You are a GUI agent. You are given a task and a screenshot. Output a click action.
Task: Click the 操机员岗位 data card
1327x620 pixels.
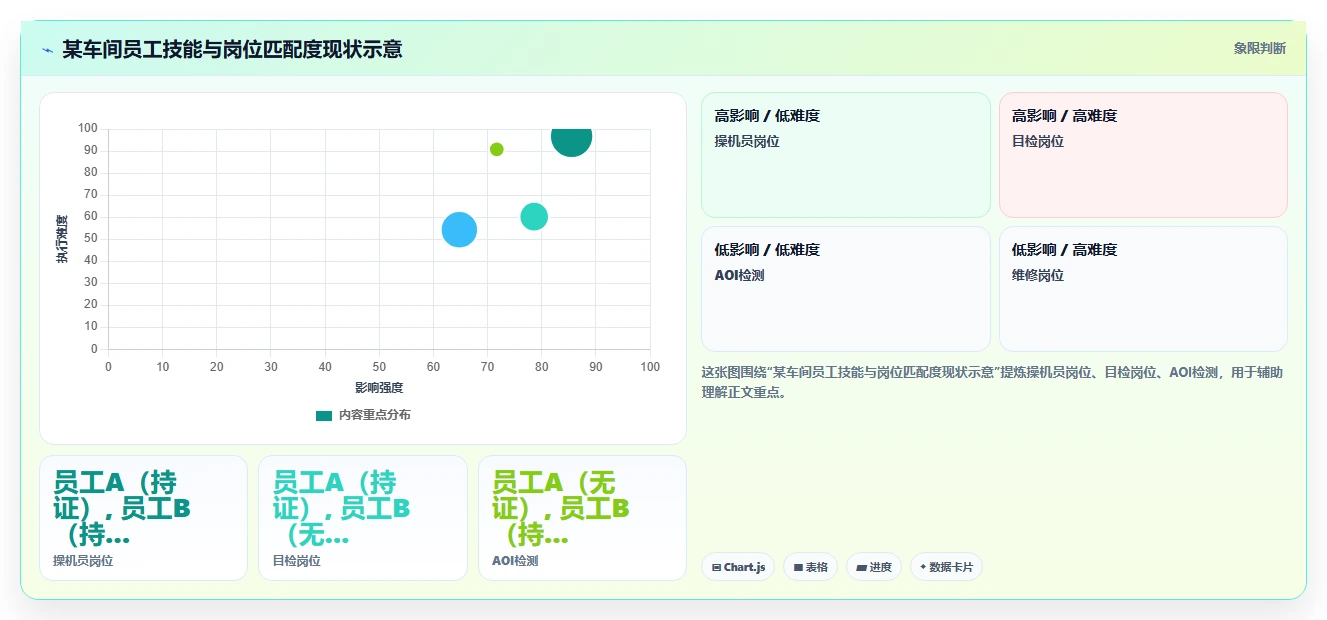click(143, 518)
